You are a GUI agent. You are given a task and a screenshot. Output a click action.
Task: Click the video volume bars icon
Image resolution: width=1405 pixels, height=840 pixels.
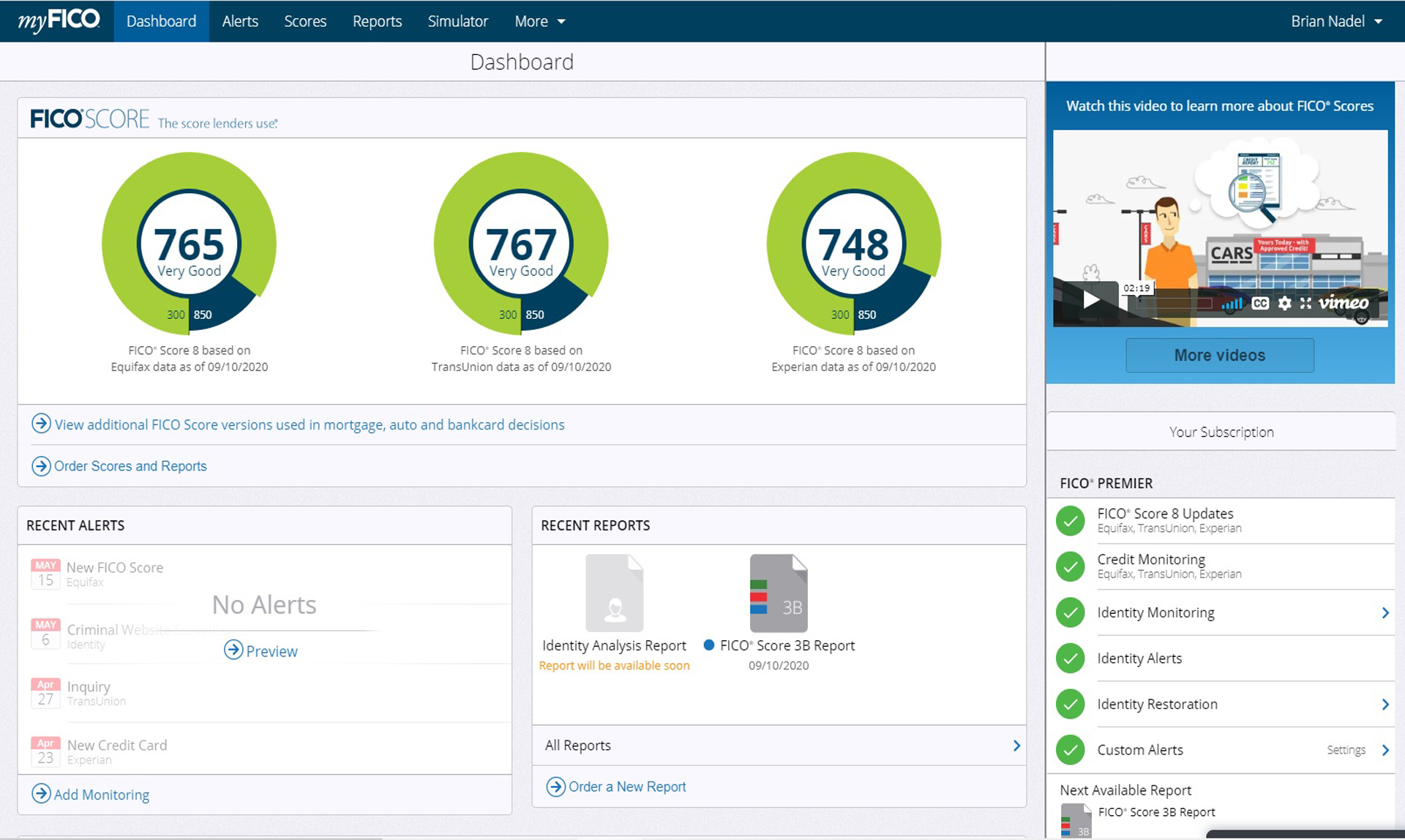click(x=1232, y=303)
